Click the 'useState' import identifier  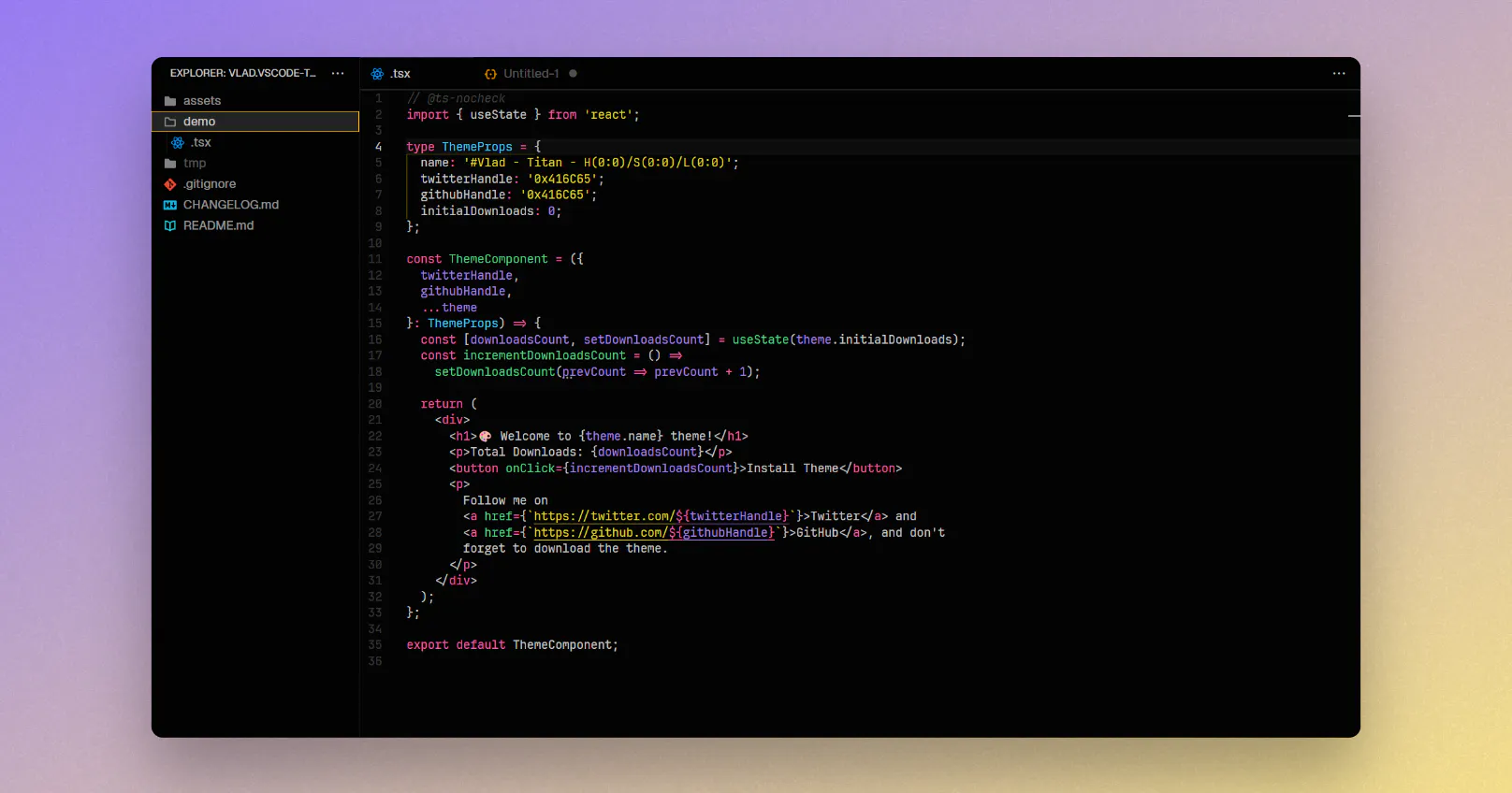[498, 115]
